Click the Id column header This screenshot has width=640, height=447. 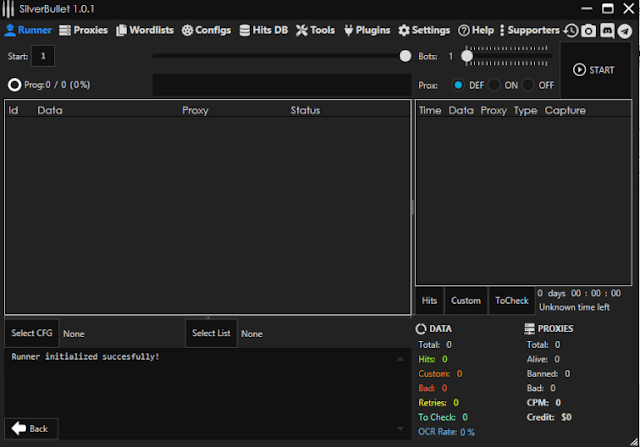tap(13, 110)
